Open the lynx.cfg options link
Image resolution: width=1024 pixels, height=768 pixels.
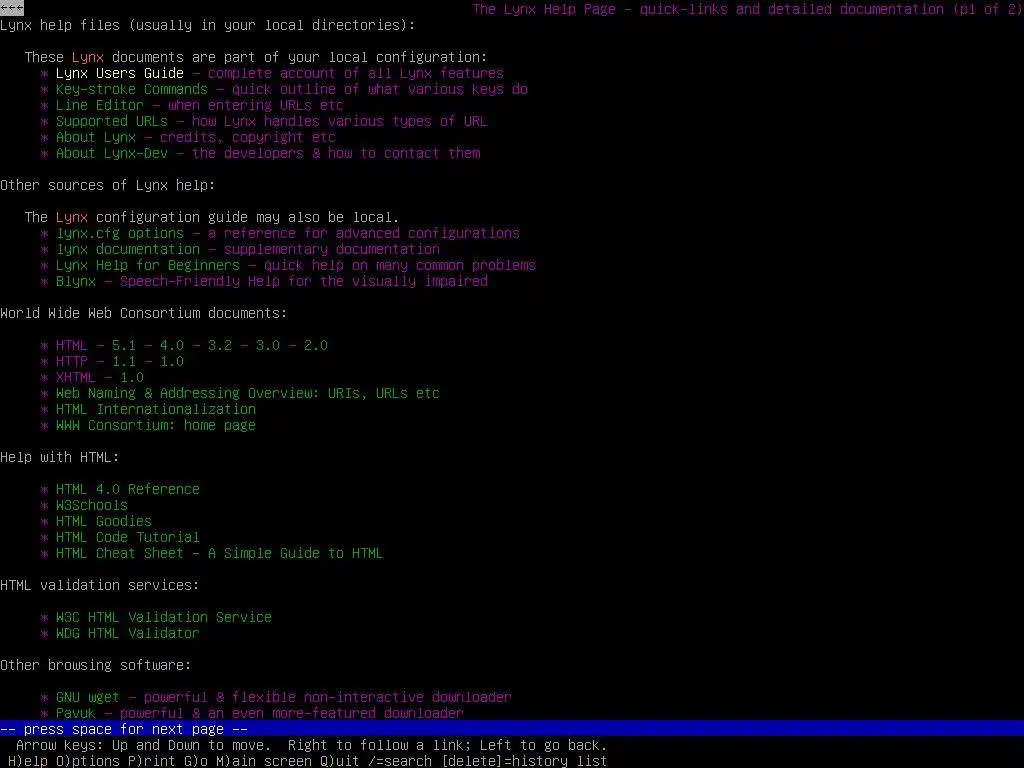click(120, 233)
